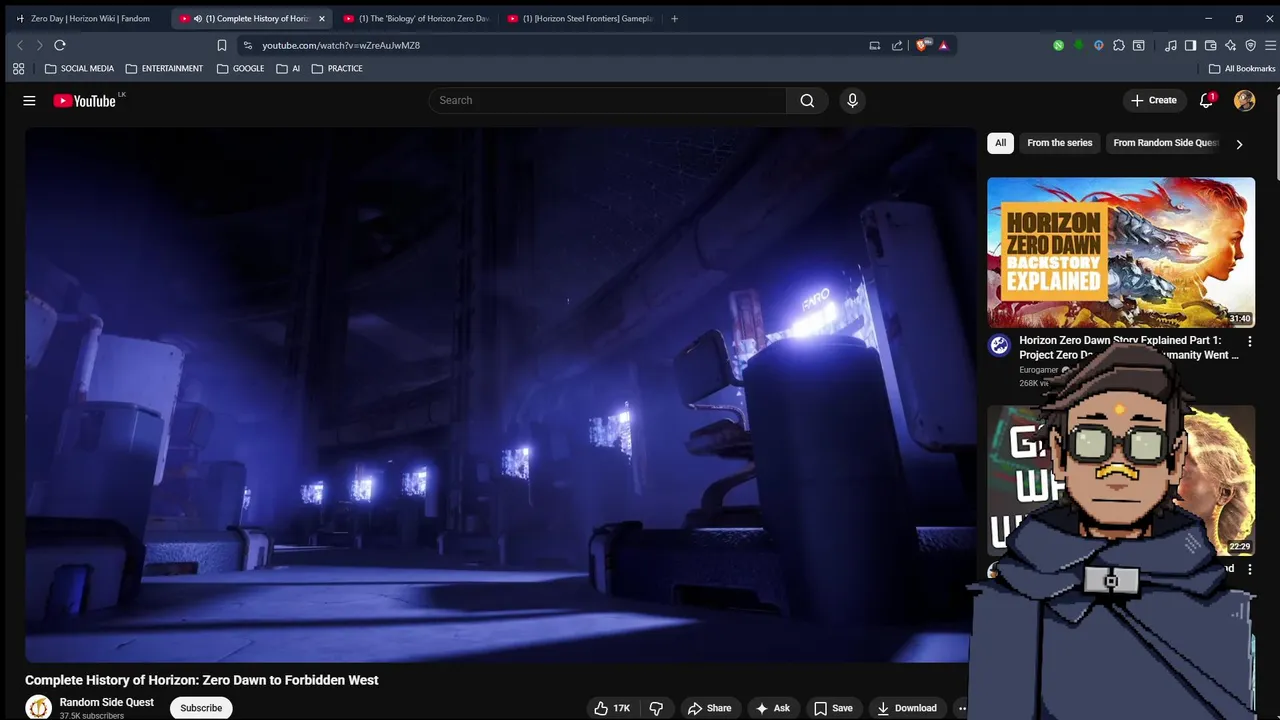Go to the YouTube home logo
The image size is (1280, 720).
pos(84,100)
